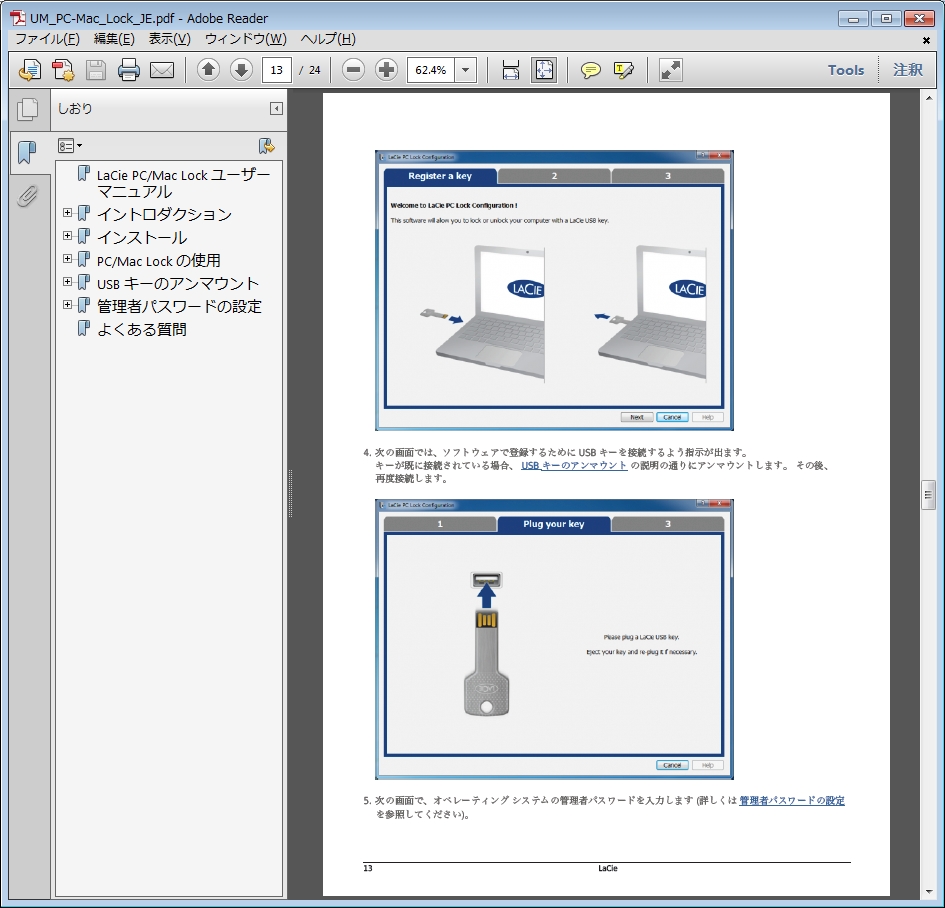Click the page number input field

click(277, 70)
